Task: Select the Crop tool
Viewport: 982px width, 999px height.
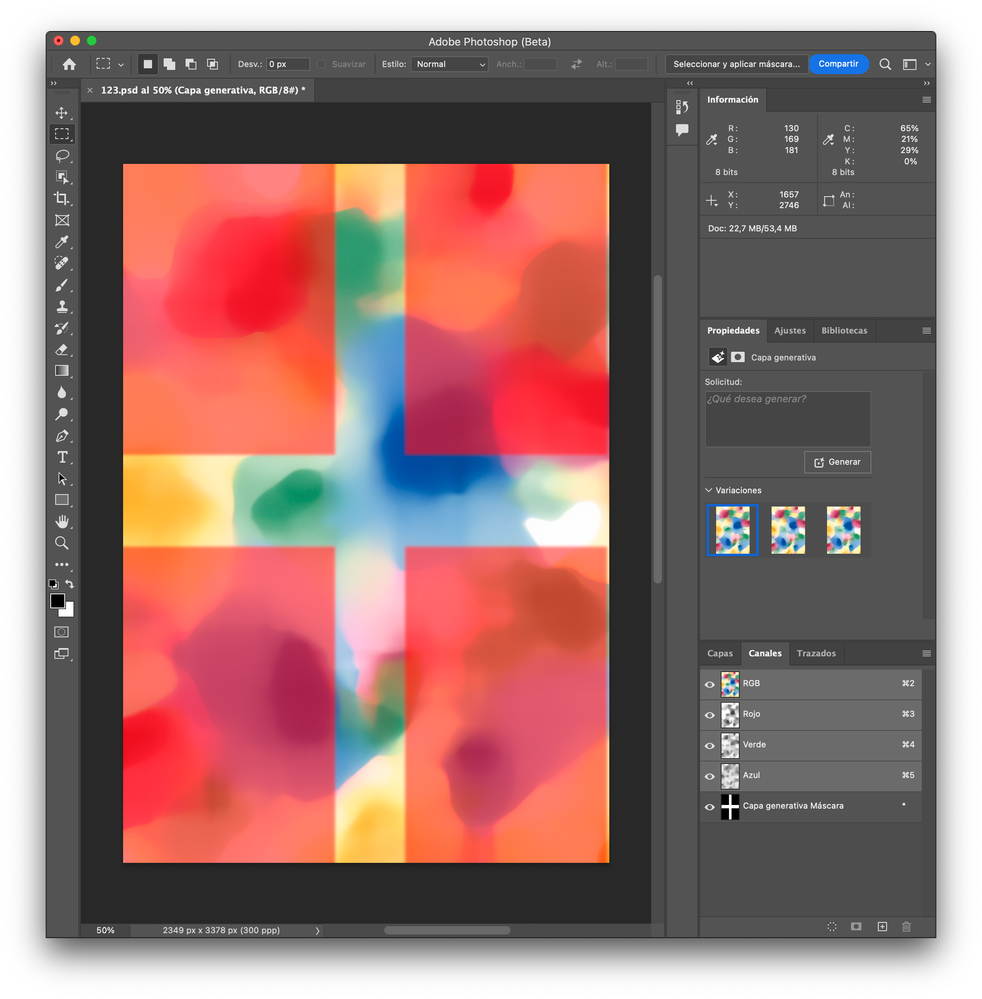Action: click(x=62, y=198)
